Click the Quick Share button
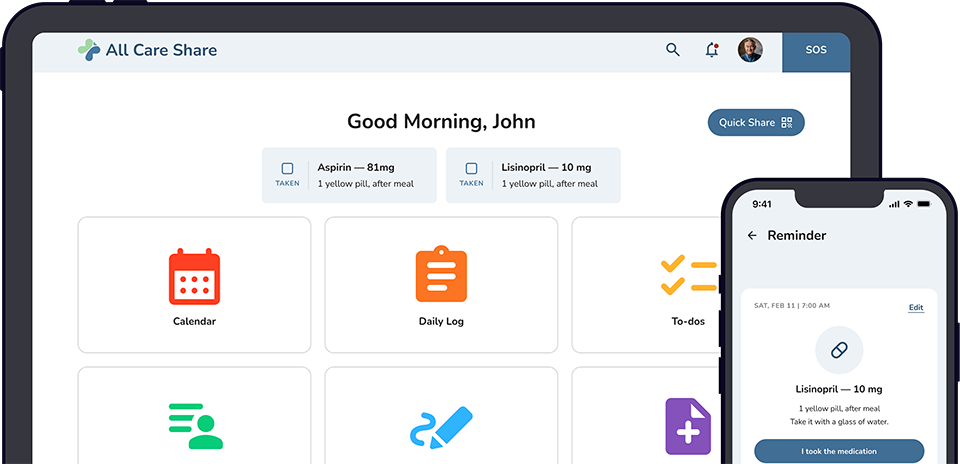The height and width of the screenshot is (464, 960). (756, 122)
